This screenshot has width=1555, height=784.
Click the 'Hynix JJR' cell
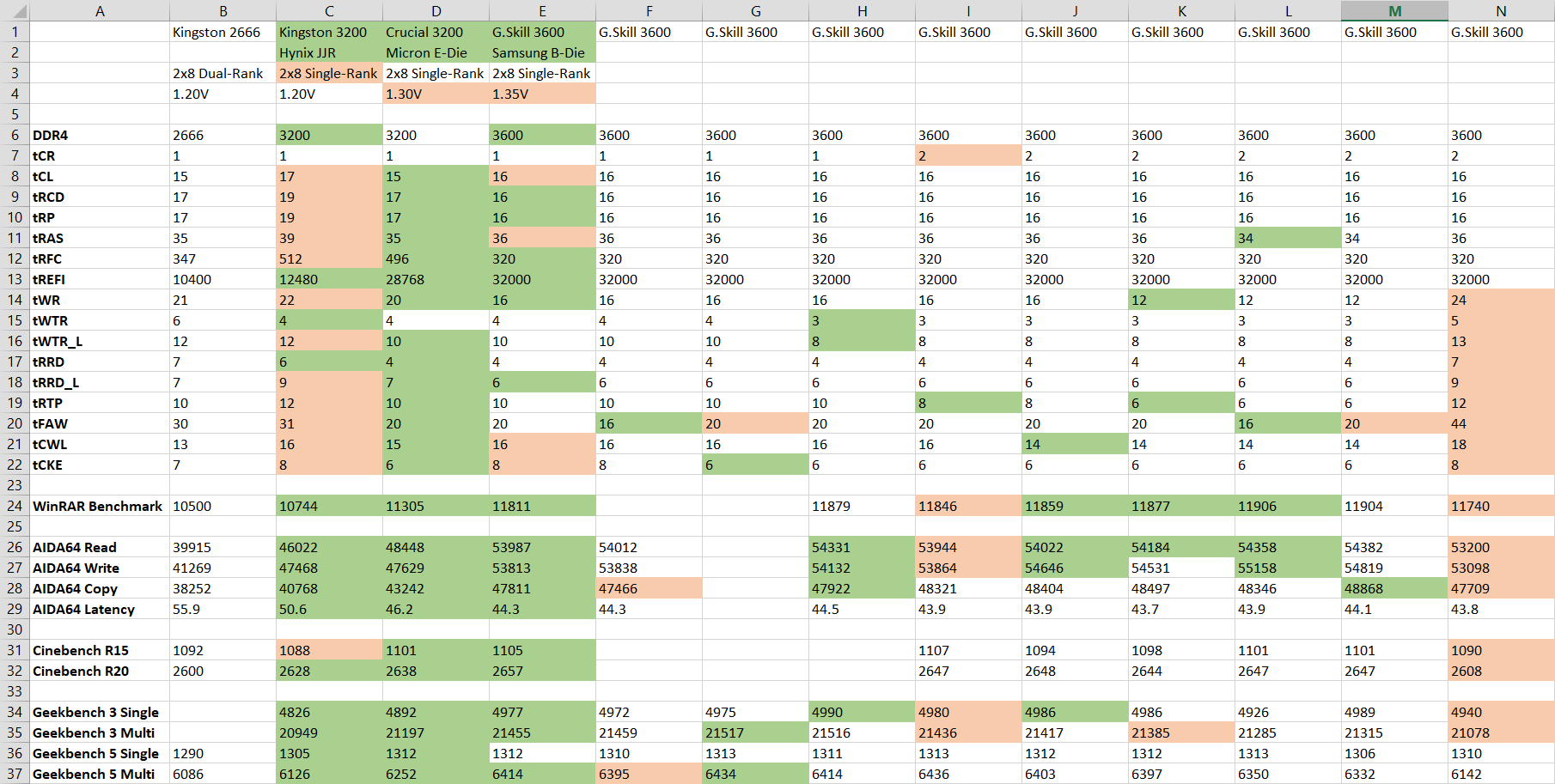329,52
